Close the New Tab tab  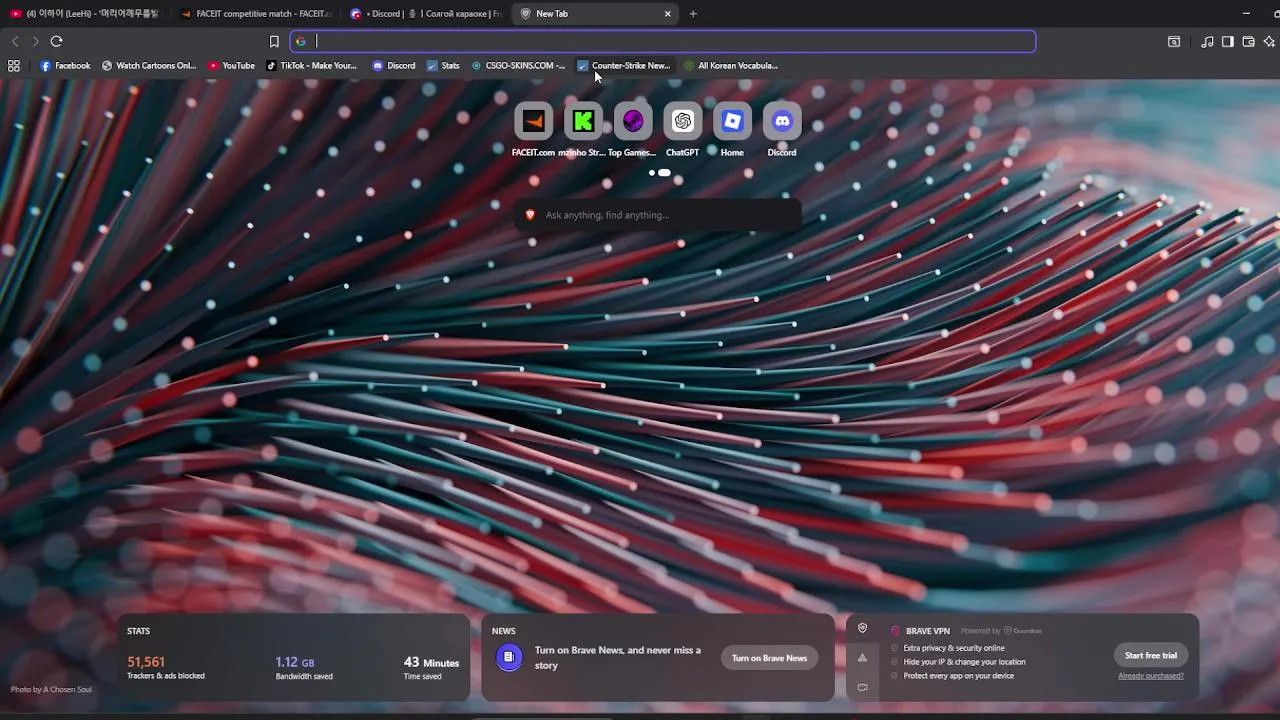pos(667,14)
